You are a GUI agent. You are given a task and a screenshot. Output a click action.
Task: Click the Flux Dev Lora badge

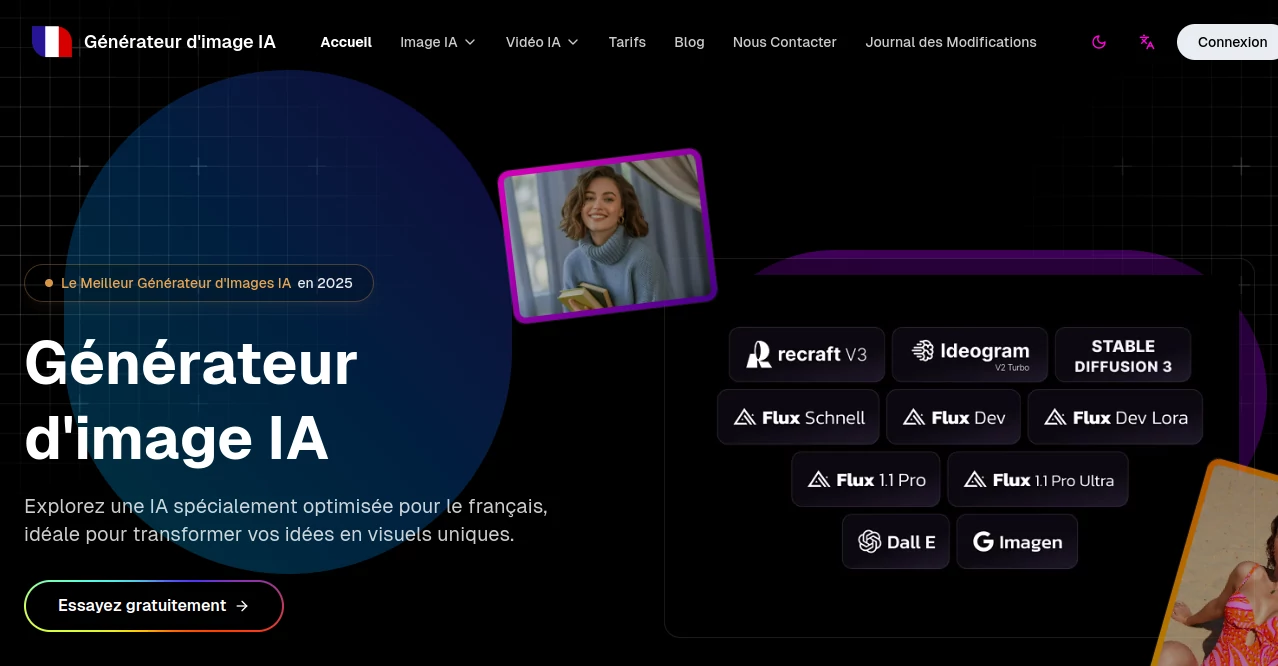click(1114, 417)
